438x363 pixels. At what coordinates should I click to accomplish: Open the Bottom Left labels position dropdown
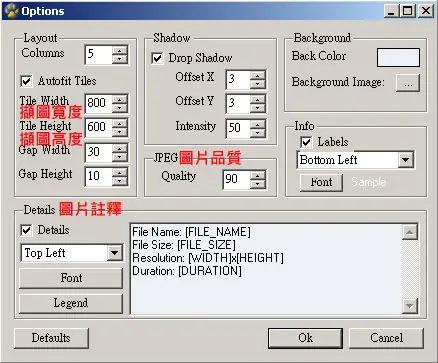[406, 160]
